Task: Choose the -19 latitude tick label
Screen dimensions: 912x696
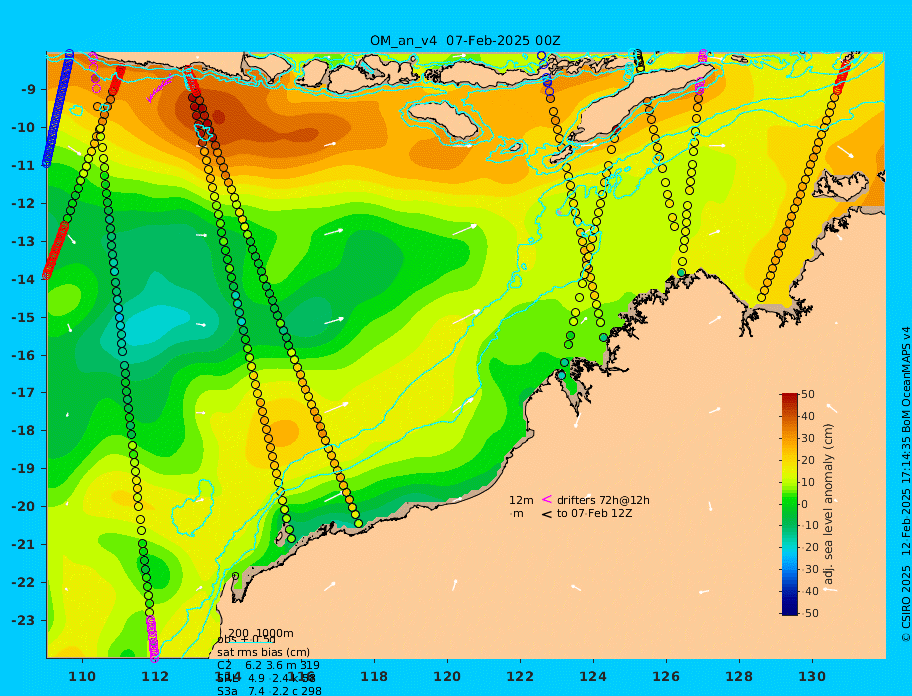Action: [x=23, y=469]
